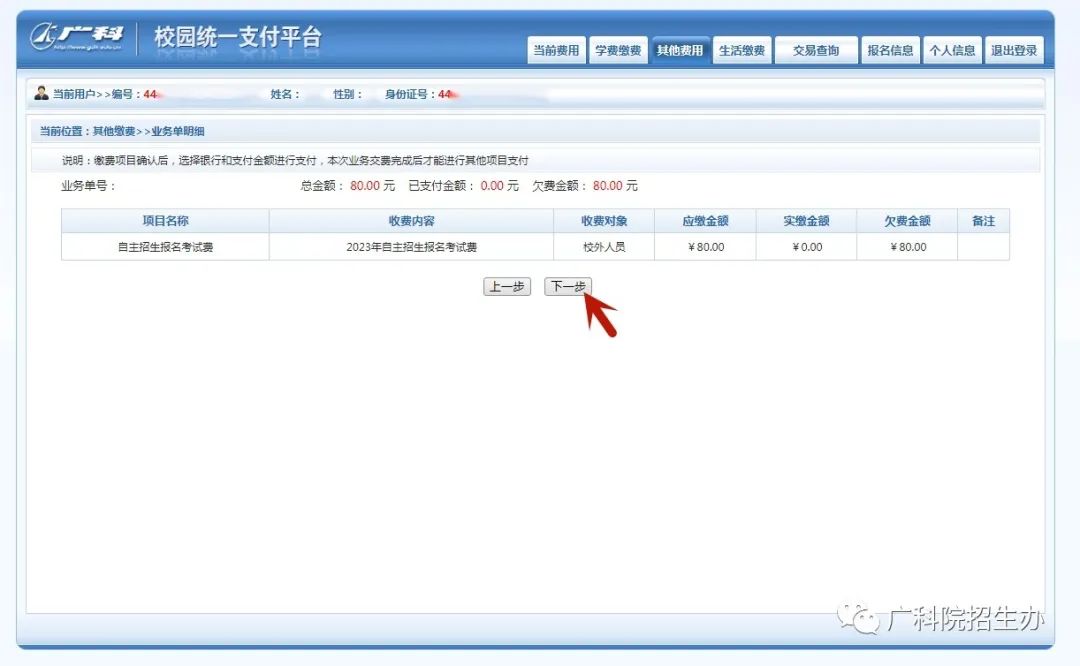
Task: Select the 自主招生报名考试费 project name cell
Action: [165, 247]
